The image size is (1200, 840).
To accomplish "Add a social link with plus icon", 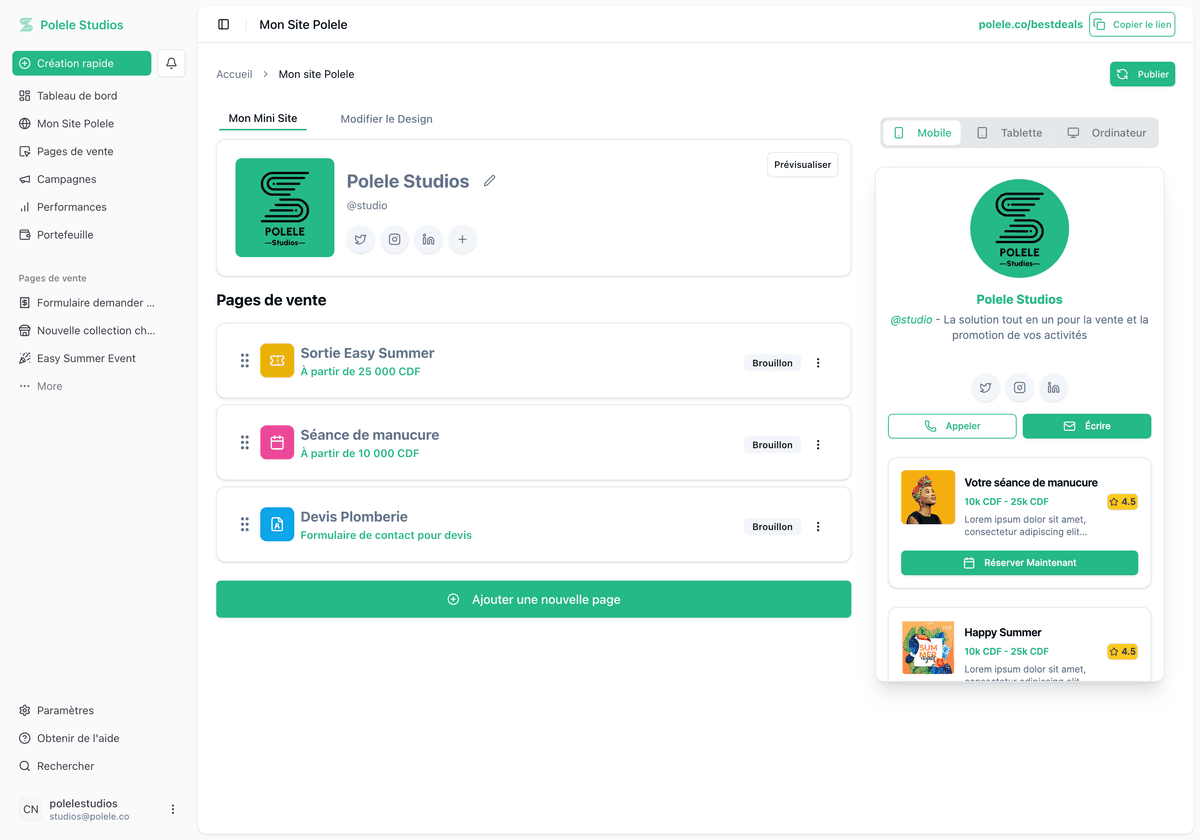I will pos(462,240).
